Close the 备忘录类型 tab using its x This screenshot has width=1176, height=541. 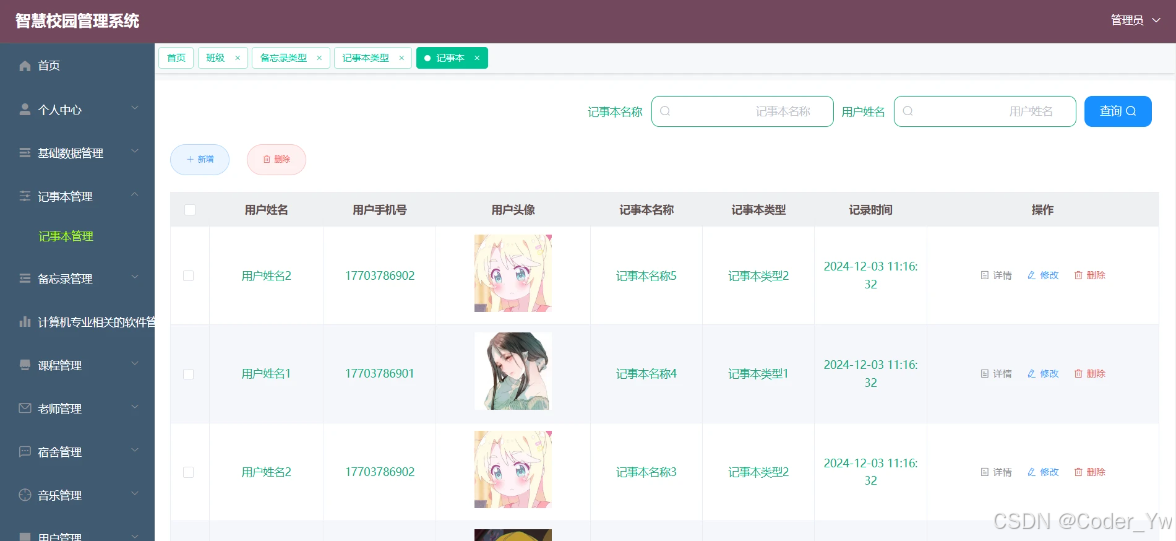click(319, 58)
